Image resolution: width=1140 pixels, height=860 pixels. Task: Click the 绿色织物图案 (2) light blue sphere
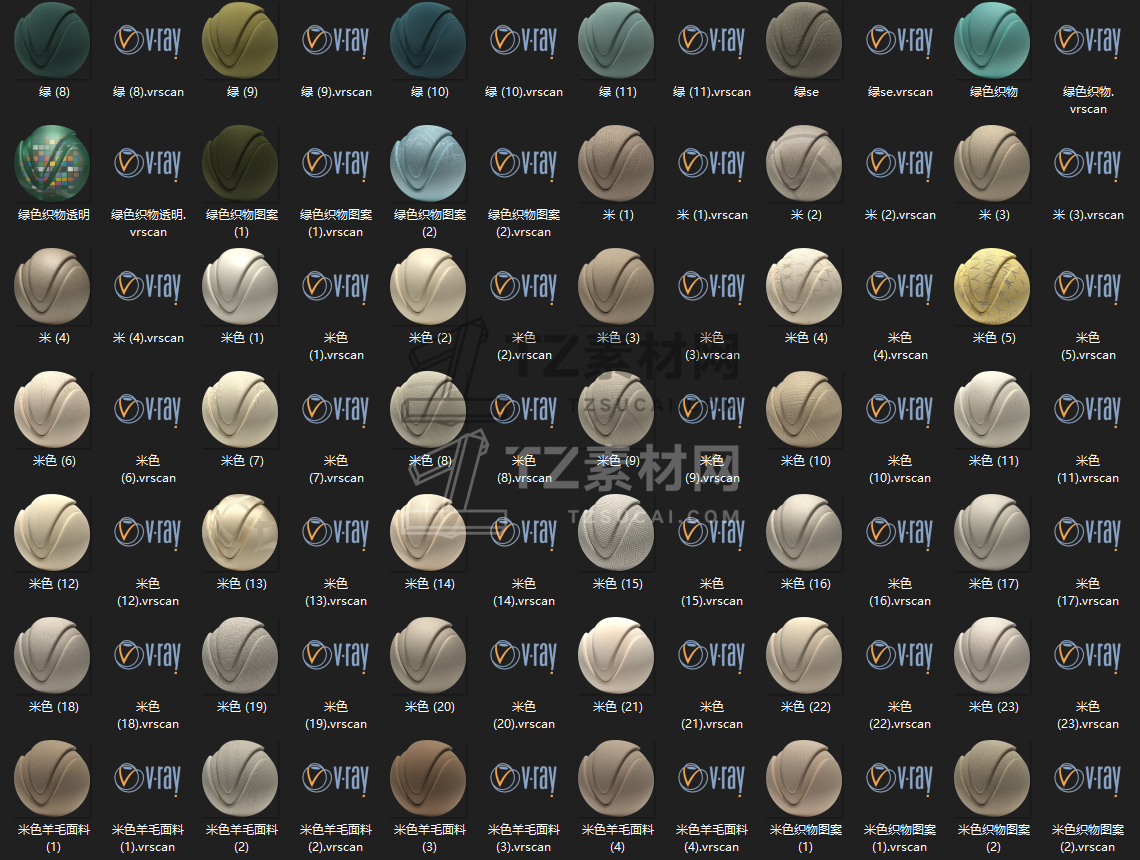(x=429, y=164)
